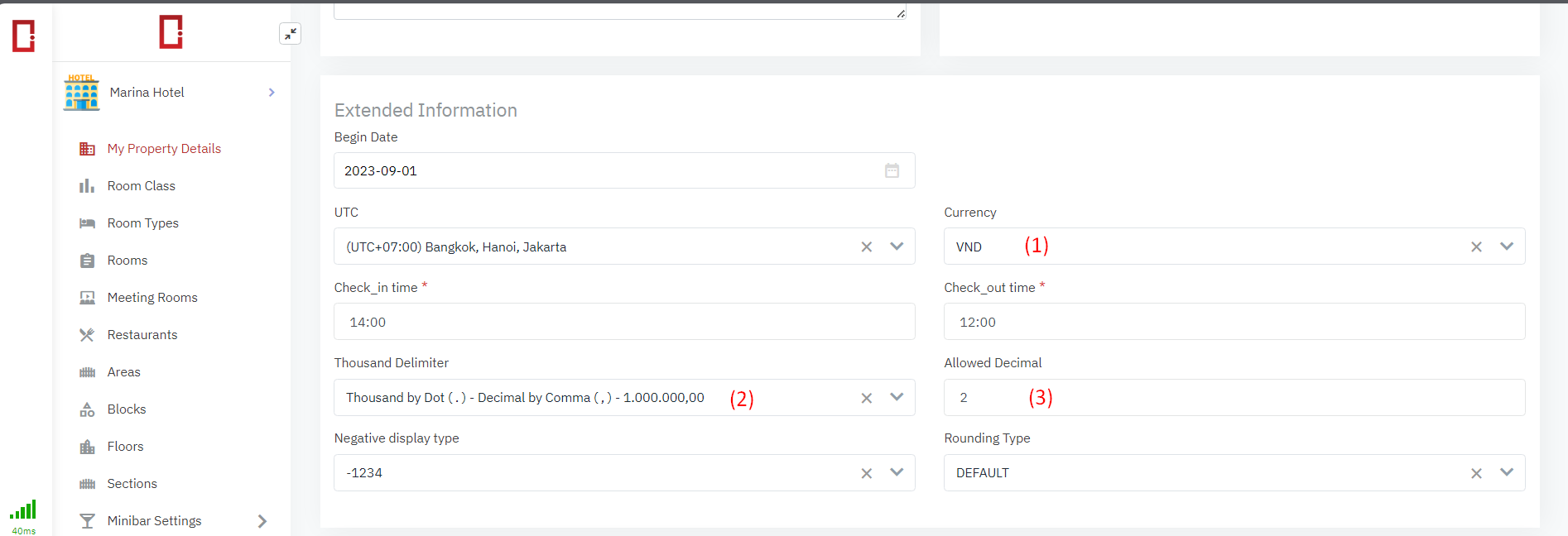Expand the Thousand Delimiter dropdown
Image resolution: width=1568 pixels, height=536 pixels.
897,397
